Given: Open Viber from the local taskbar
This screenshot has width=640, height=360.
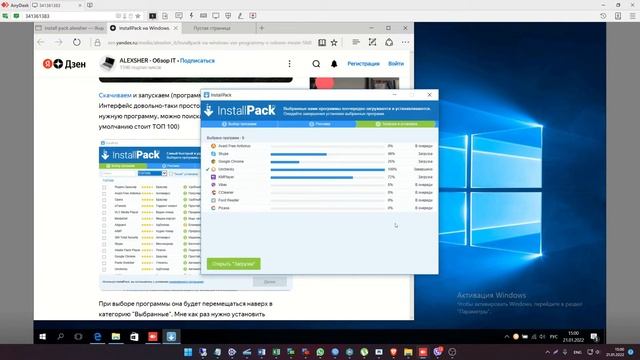Looking at the screenshot, I should [x=438, y=352].
